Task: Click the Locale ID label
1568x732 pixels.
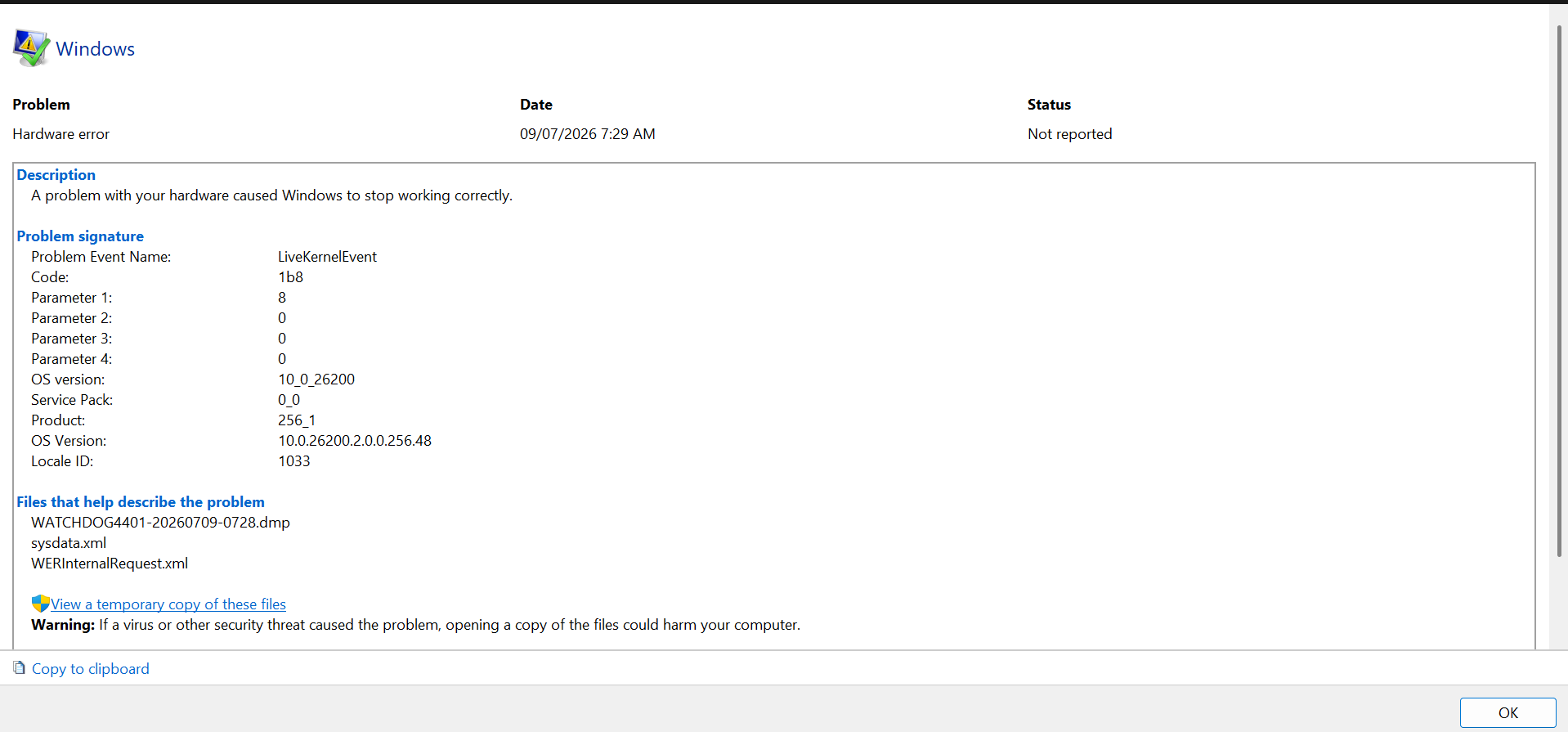Action: (x=62, y=461)
